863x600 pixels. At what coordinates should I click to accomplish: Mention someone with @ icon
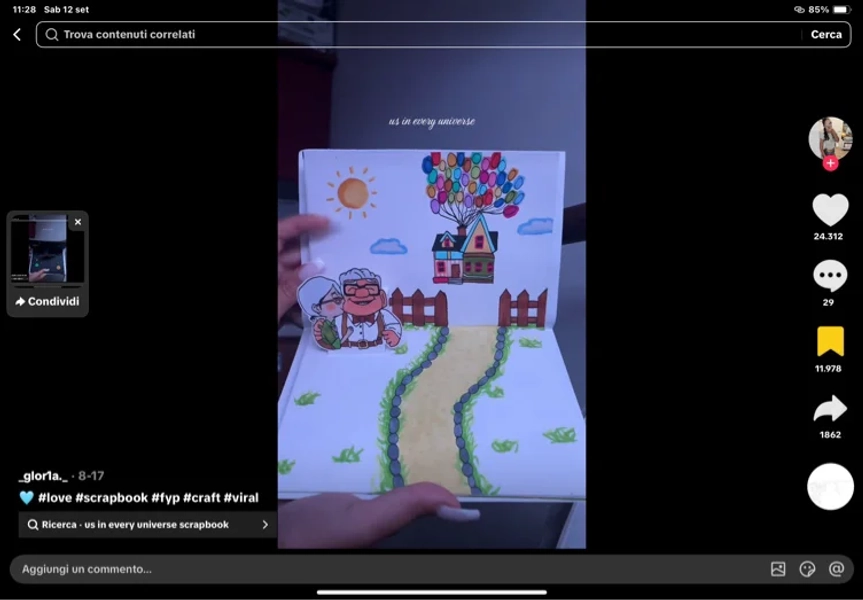[x=837, y=569]
